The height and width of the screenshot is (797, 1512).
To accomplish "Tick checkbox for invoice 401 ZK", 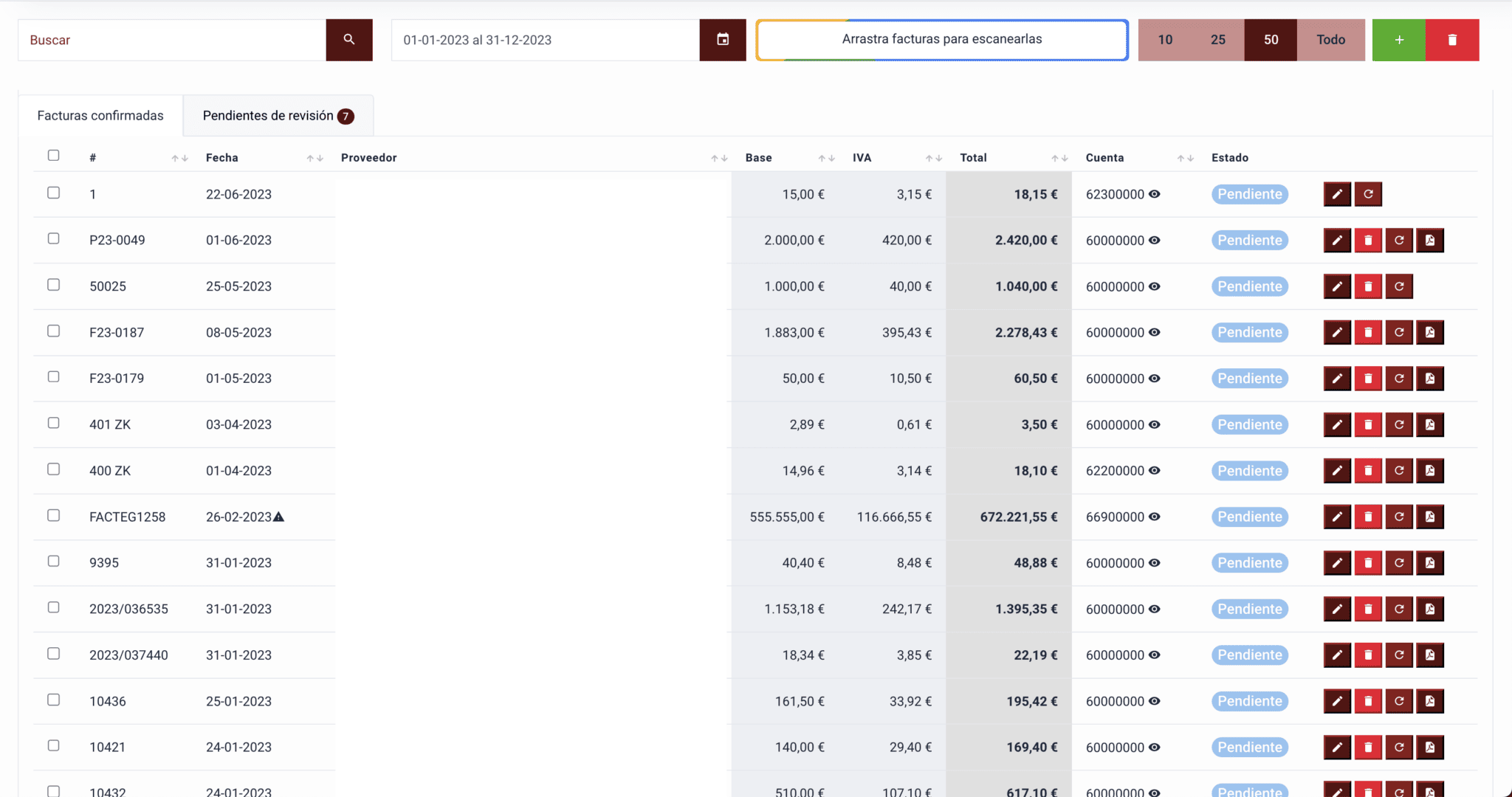I will [53, 424].
